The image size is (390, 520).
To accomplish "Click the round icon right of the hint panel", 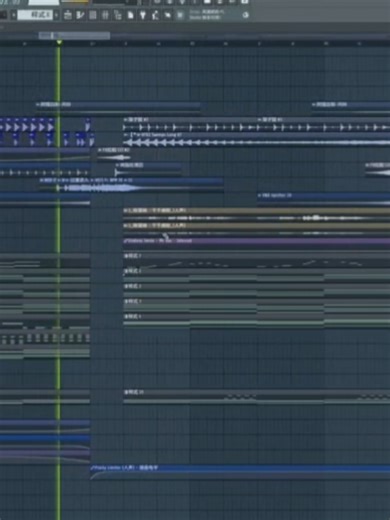I will pos(246,15).
